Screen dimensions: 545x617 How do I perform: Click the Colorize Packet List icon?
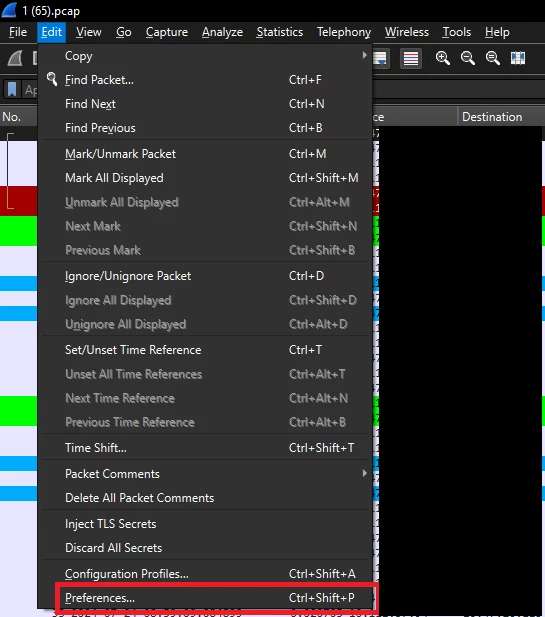pyautogui.click(x=411, y=59)
